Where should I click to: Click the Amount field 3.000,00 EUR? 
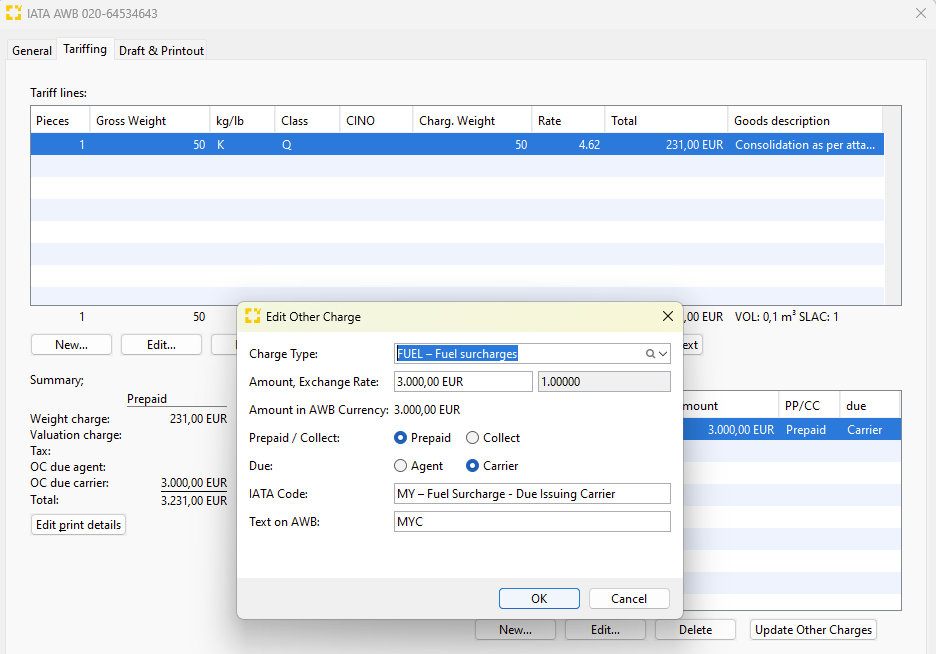(463, 382)
